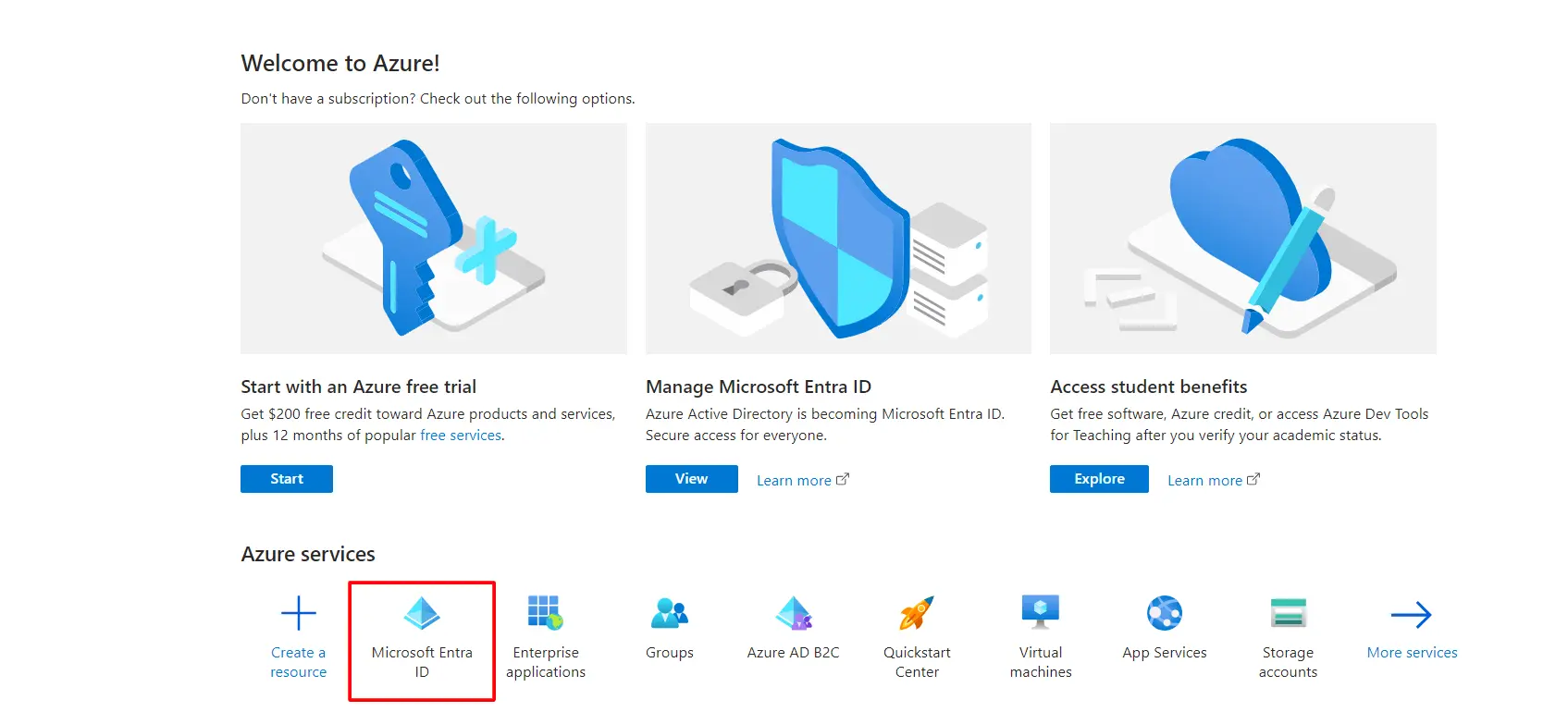
Task: Click the cloud and pencil student illustration
Action: pyautogui.click(x=1243, y=239)
